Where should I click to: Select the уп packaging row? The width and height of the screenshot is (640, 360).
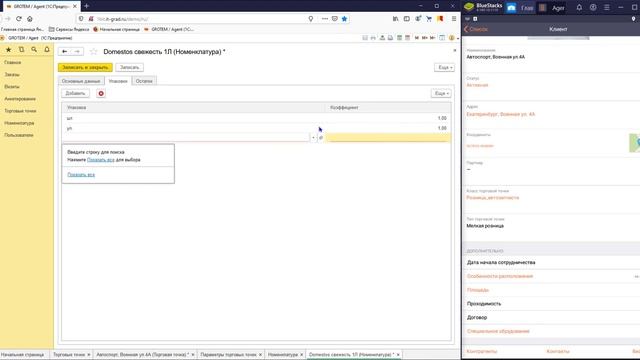pyautogui.click(x=257, y=128)
